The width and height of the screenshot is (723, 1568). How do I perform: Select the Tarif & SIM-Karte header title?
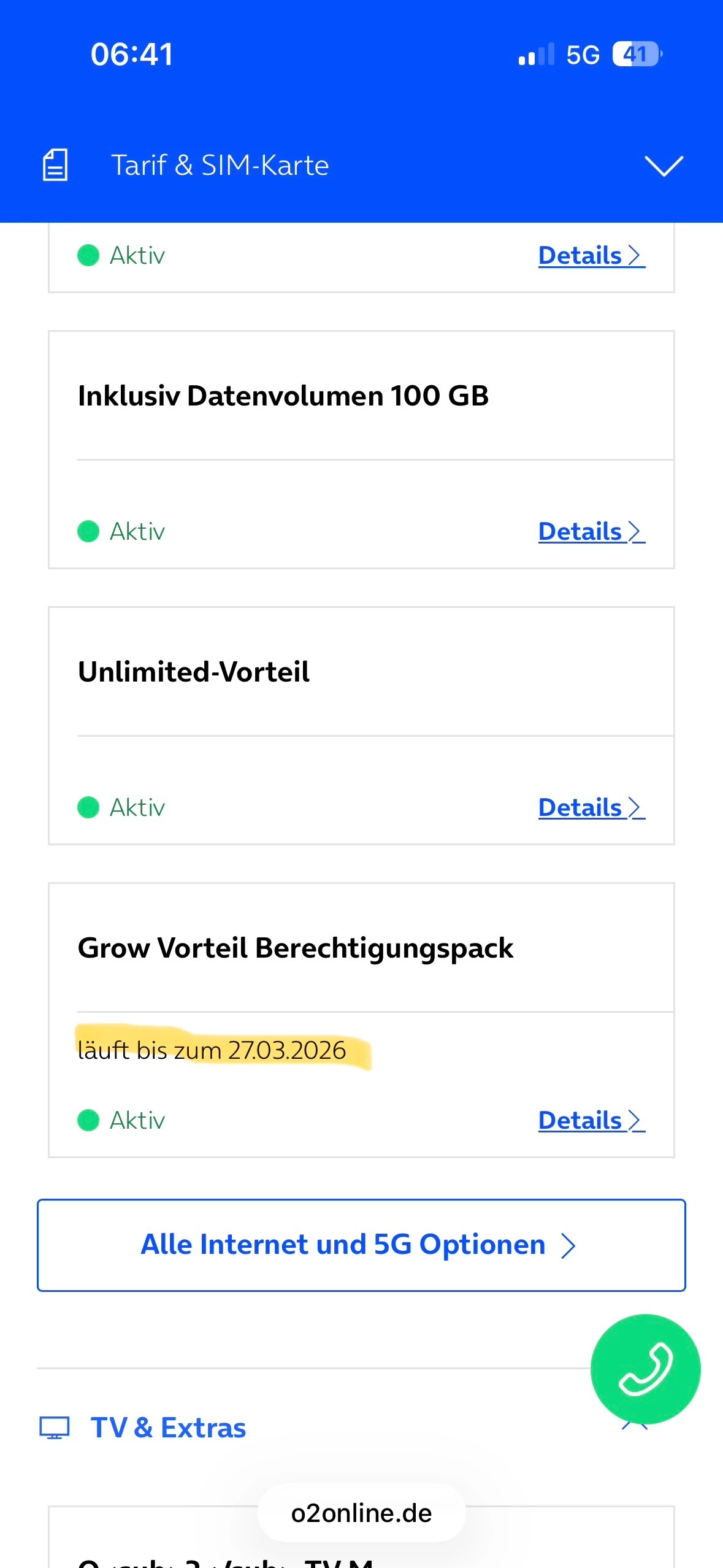pyautogui.click(x=220, y=166)
